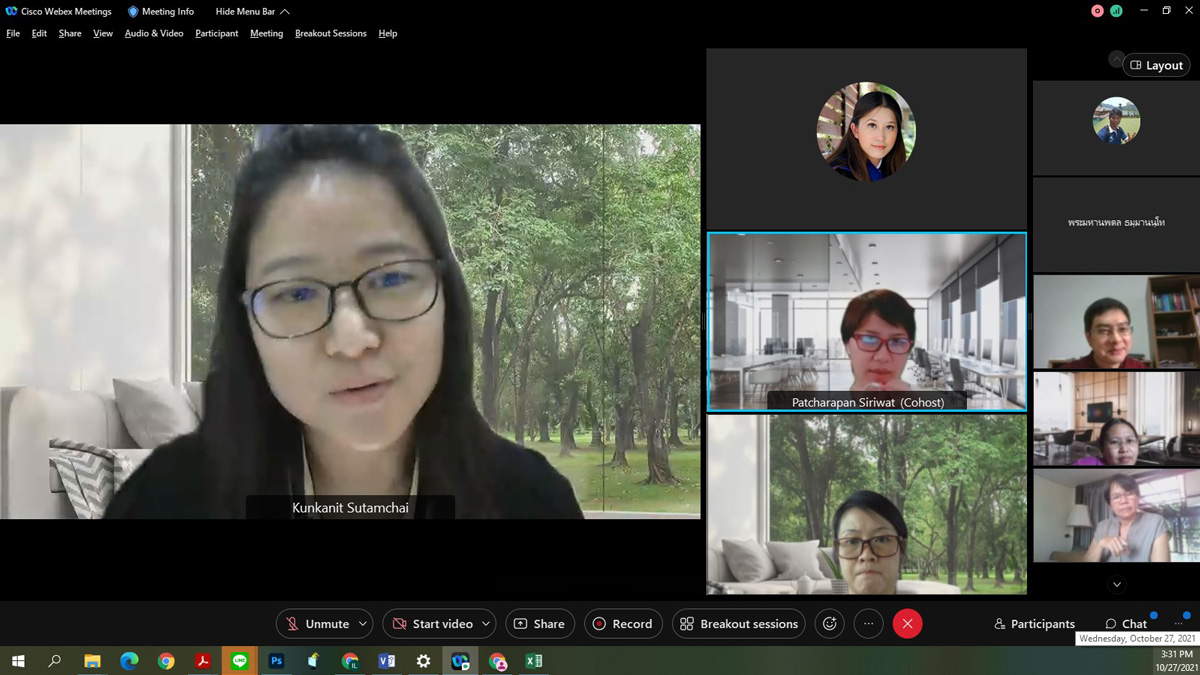Start recording the meeting

tap(623, 624)
